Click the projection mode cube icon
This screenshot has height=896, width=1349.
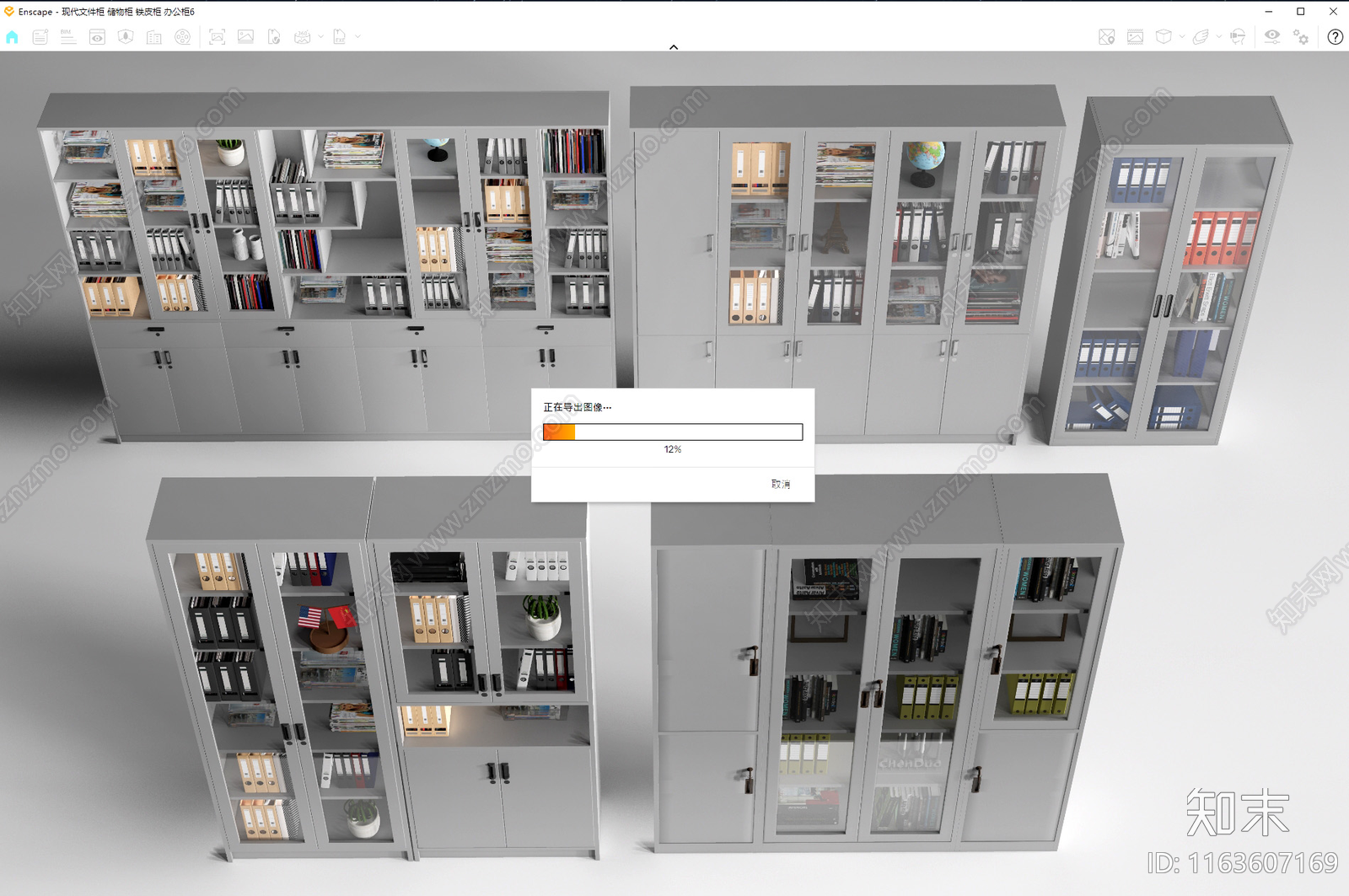click(x=1164, y=37)
